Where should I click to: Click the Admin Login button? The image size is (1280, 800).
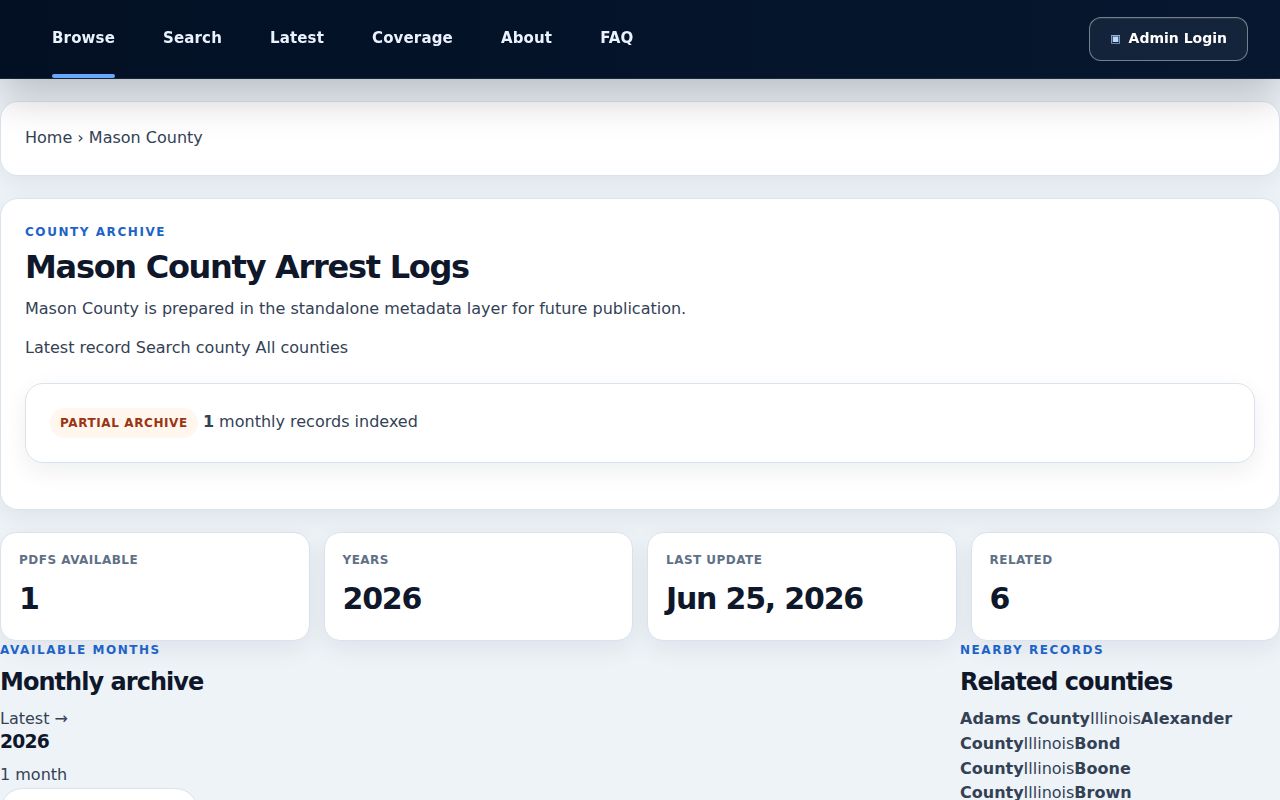click(x=1168, y=39)
